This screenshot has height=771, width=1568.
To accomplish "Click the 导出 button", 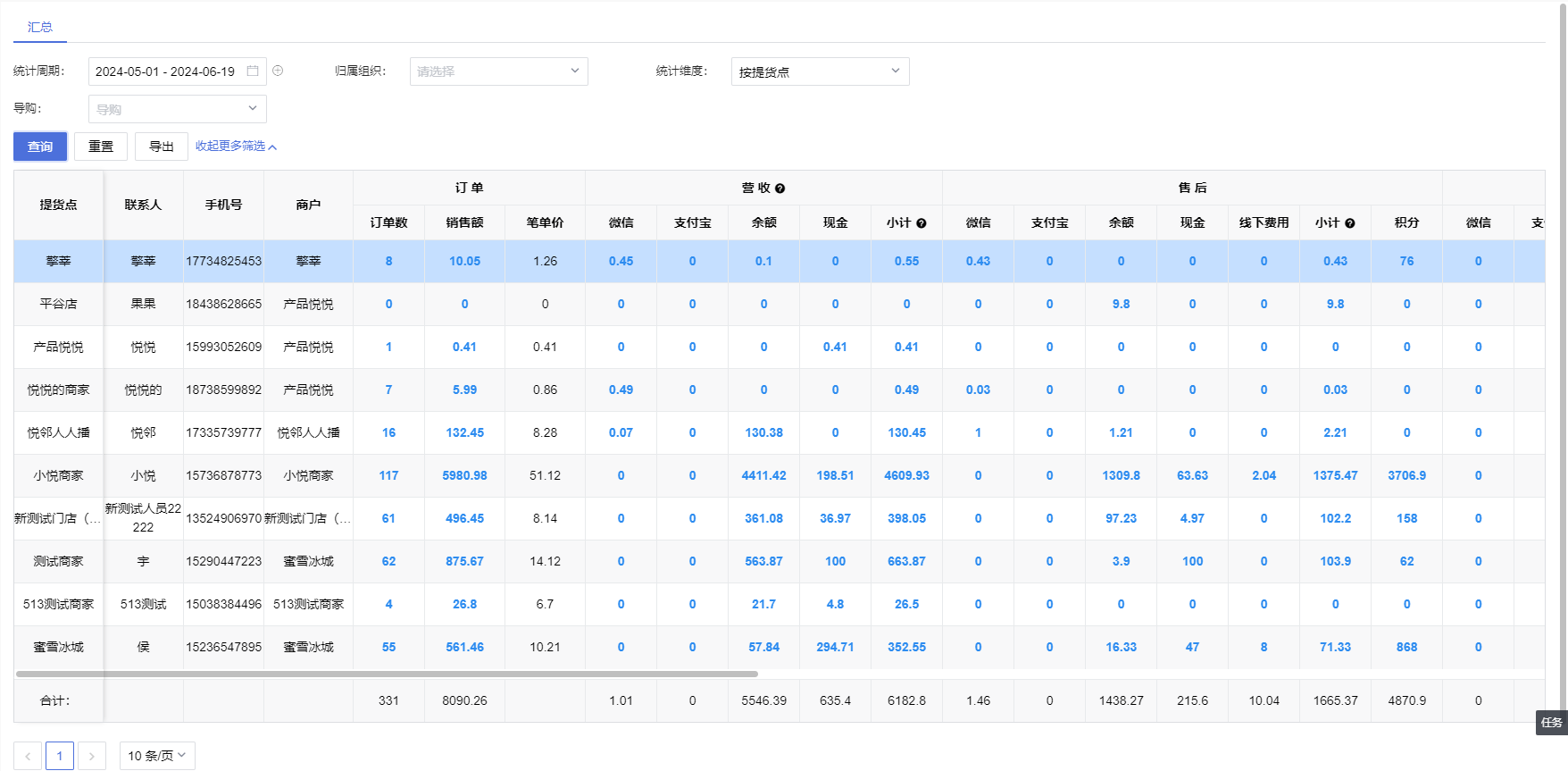I will [162, 147].
